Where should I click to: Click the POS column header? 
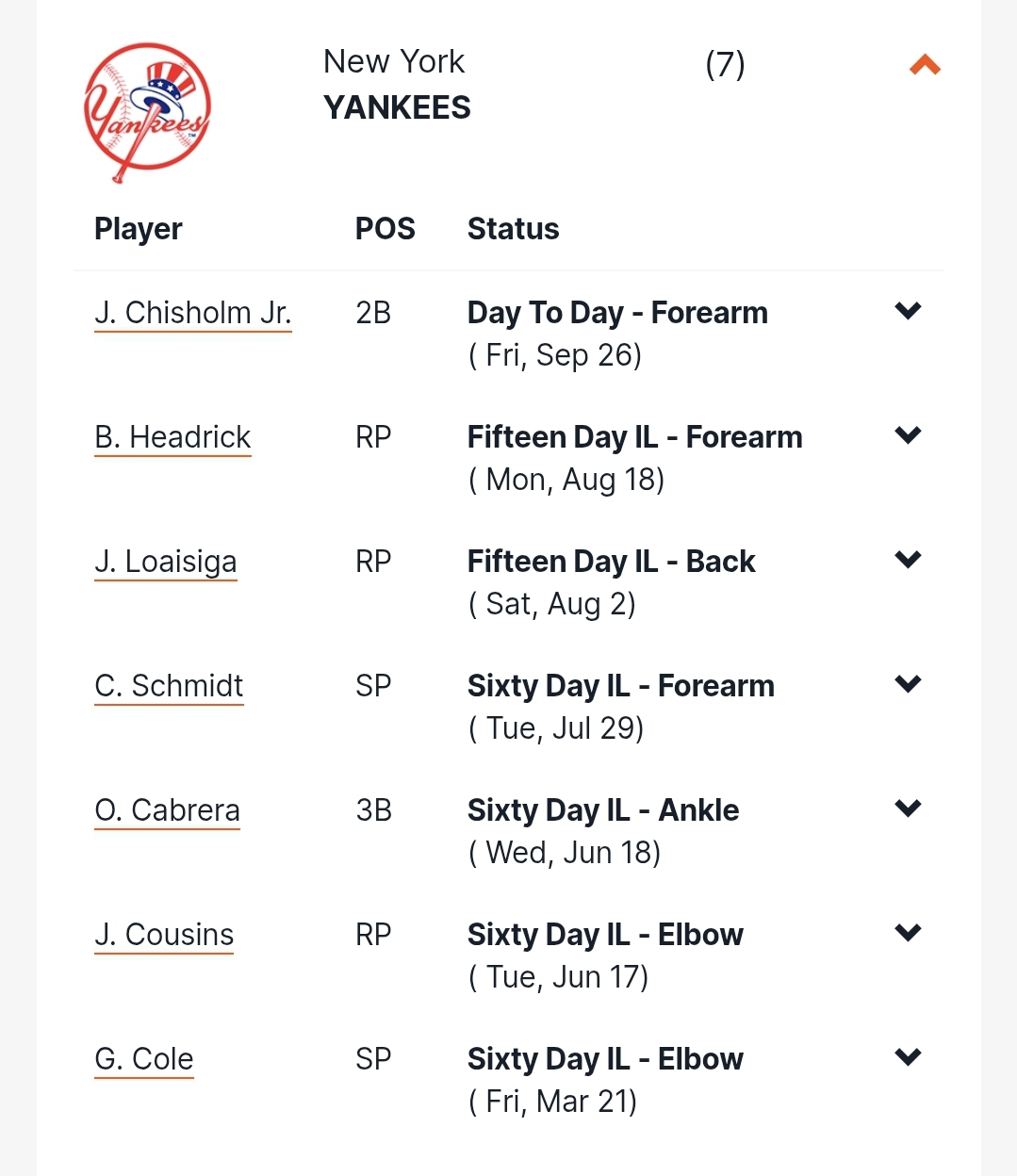point(385,229)
